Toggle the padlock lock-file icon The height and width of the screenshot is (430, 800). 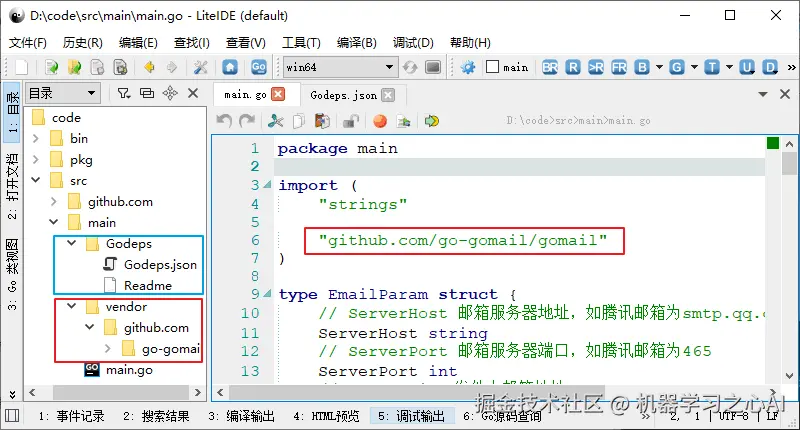click(x=351, y=121)
